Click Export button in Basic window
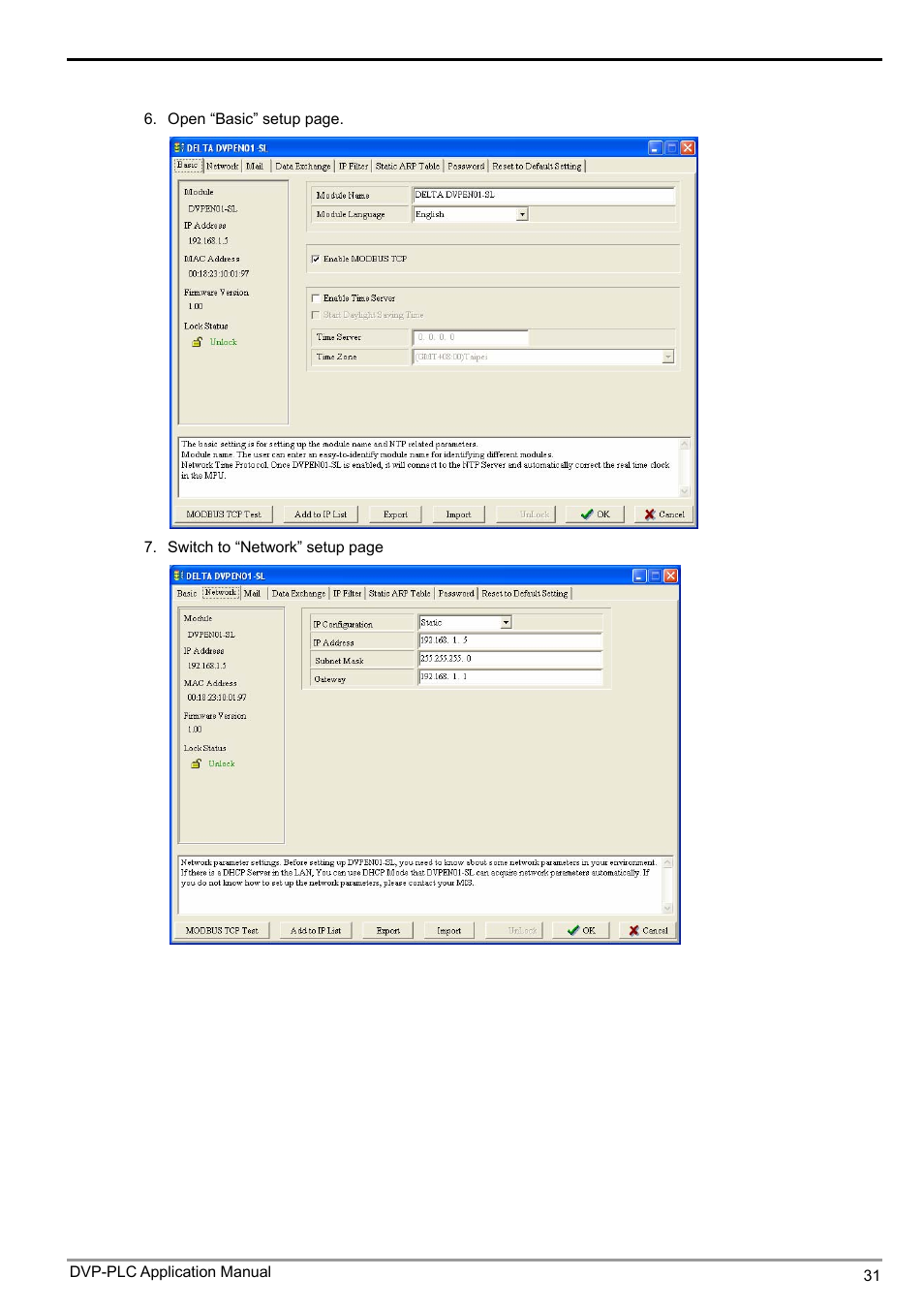The height and width of the screenshot is (1308, 924). pos(395,514)
